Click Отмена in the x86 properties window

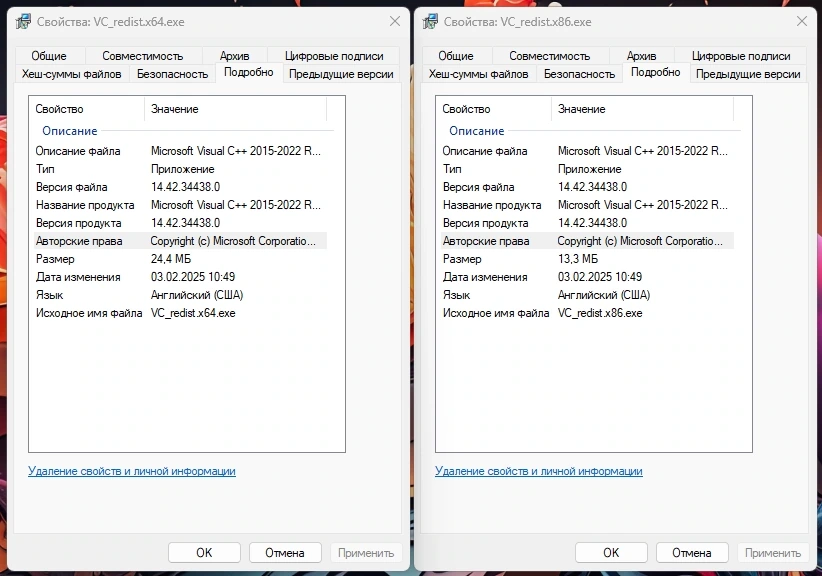(691, 553)
